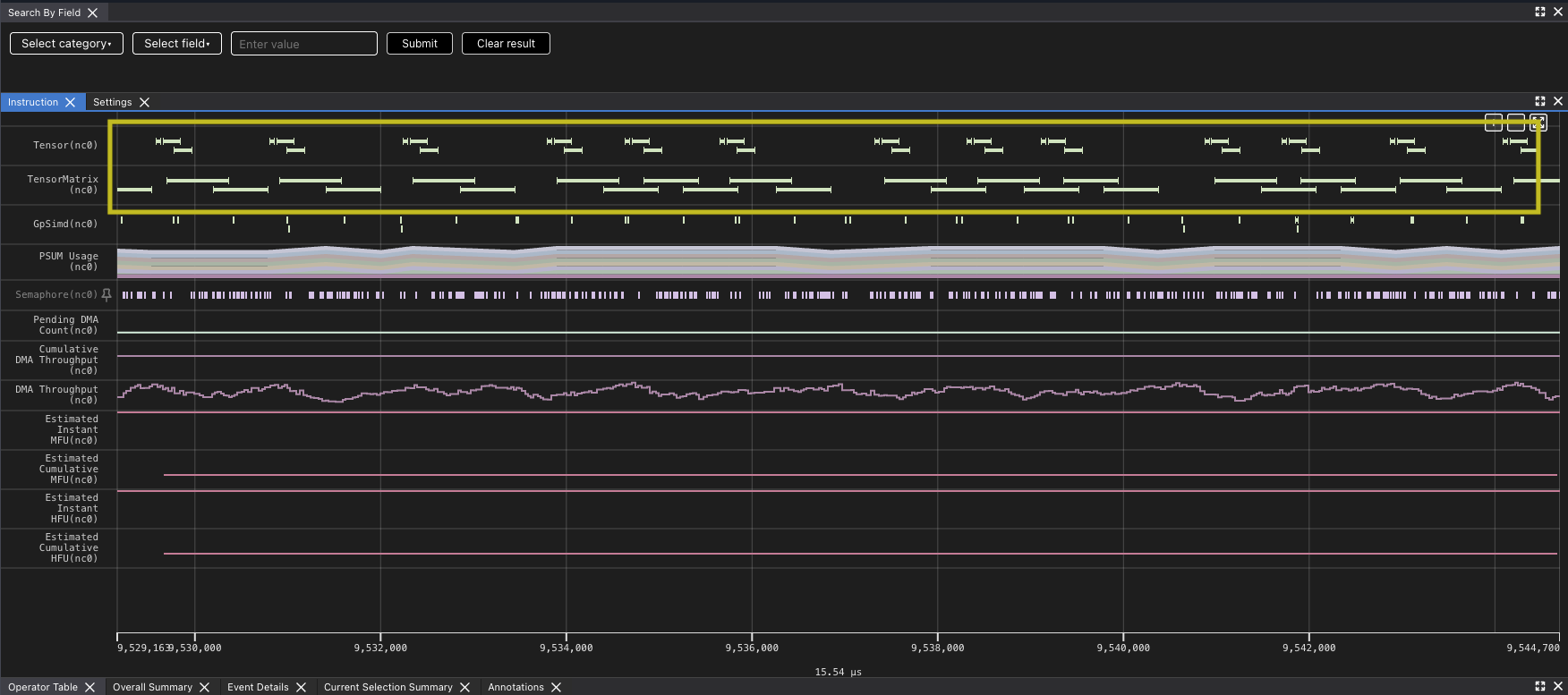Image resolution: width=1568 pixels, height=695 pixels.
Task: Pin the Semaphore(nc0) row
Action: point(107,294)
